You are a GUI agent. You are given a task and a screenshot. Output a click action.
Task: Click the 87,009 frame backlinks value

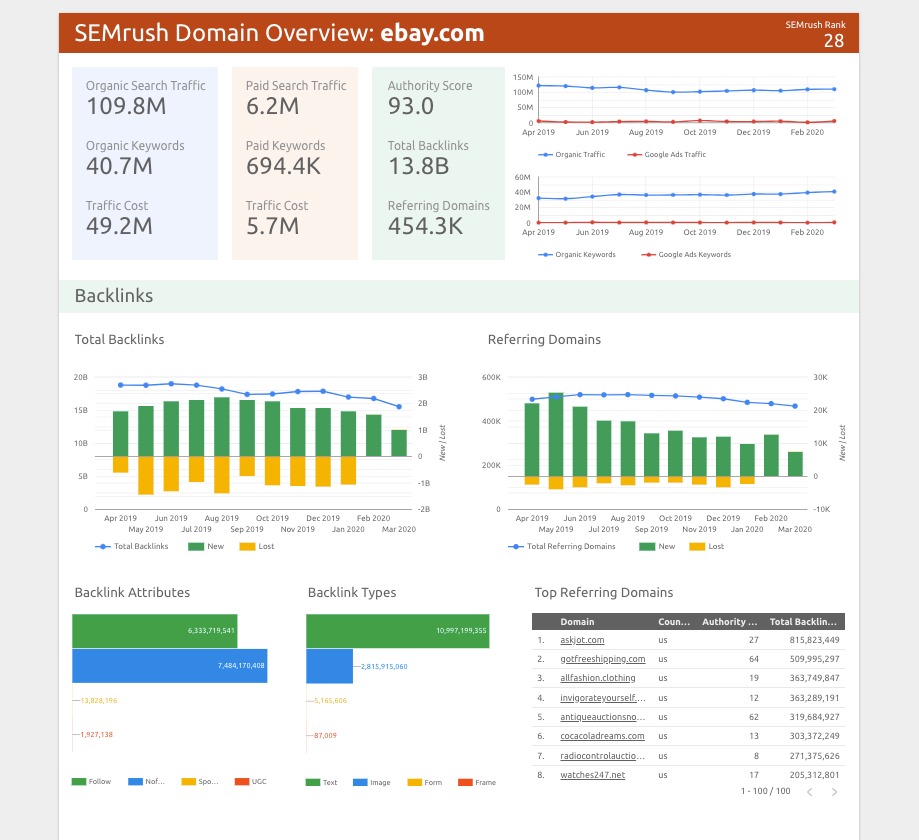325,736
